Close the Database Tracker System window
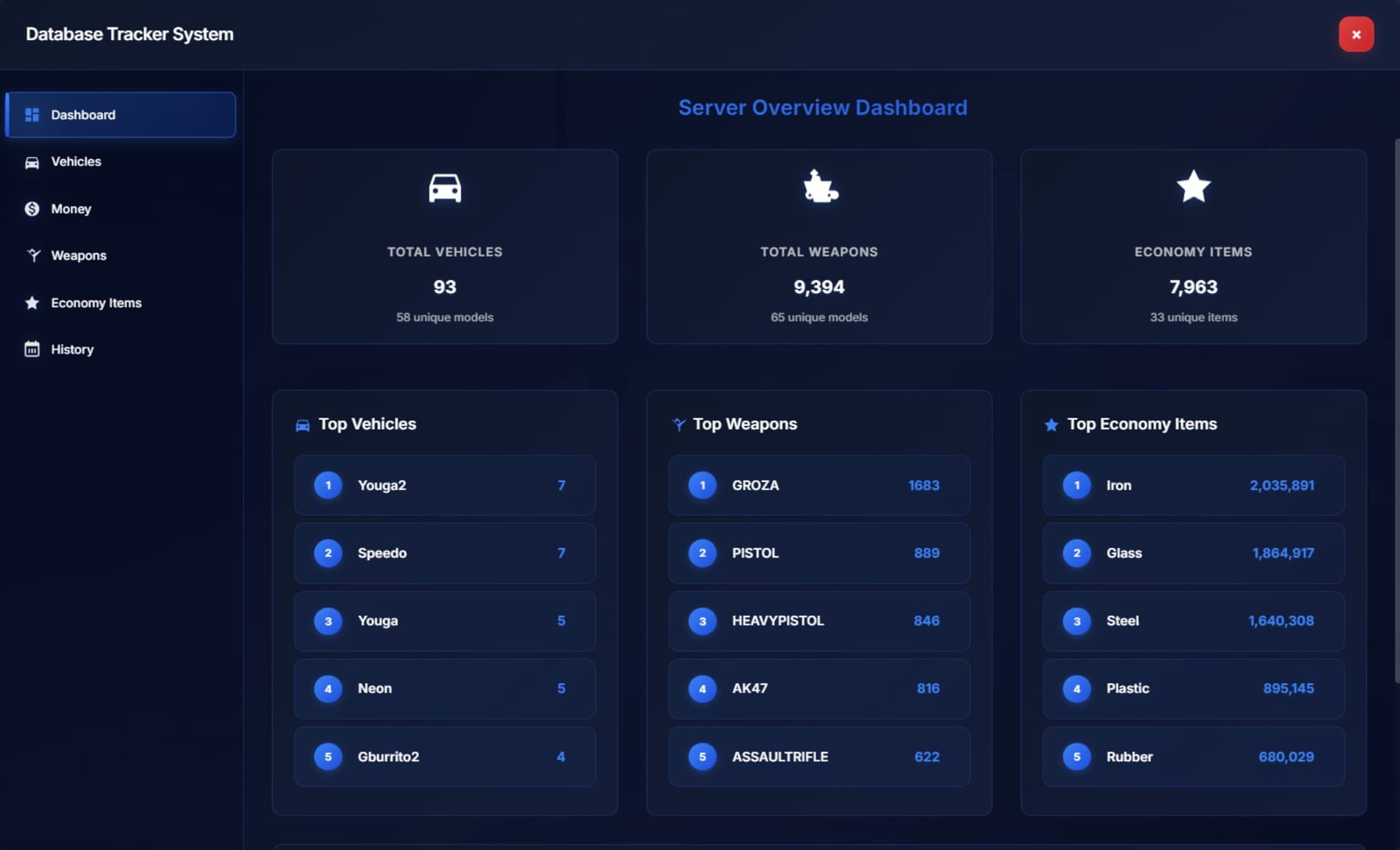 tap(1356, 34)
